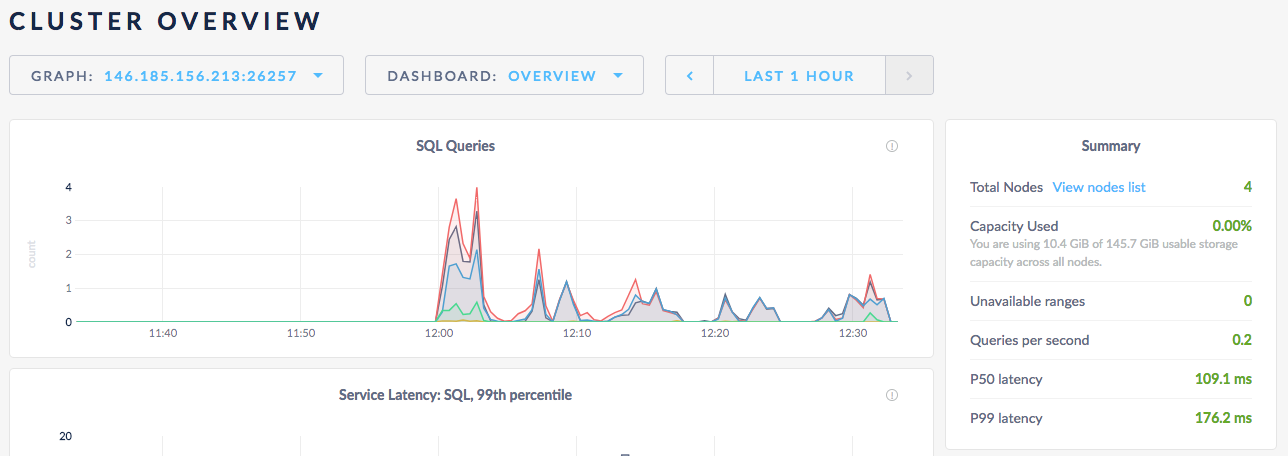This screenshot has width=1288, height=456.
Task: Click the 12:10 time axis label
Action: coord(577,333)
